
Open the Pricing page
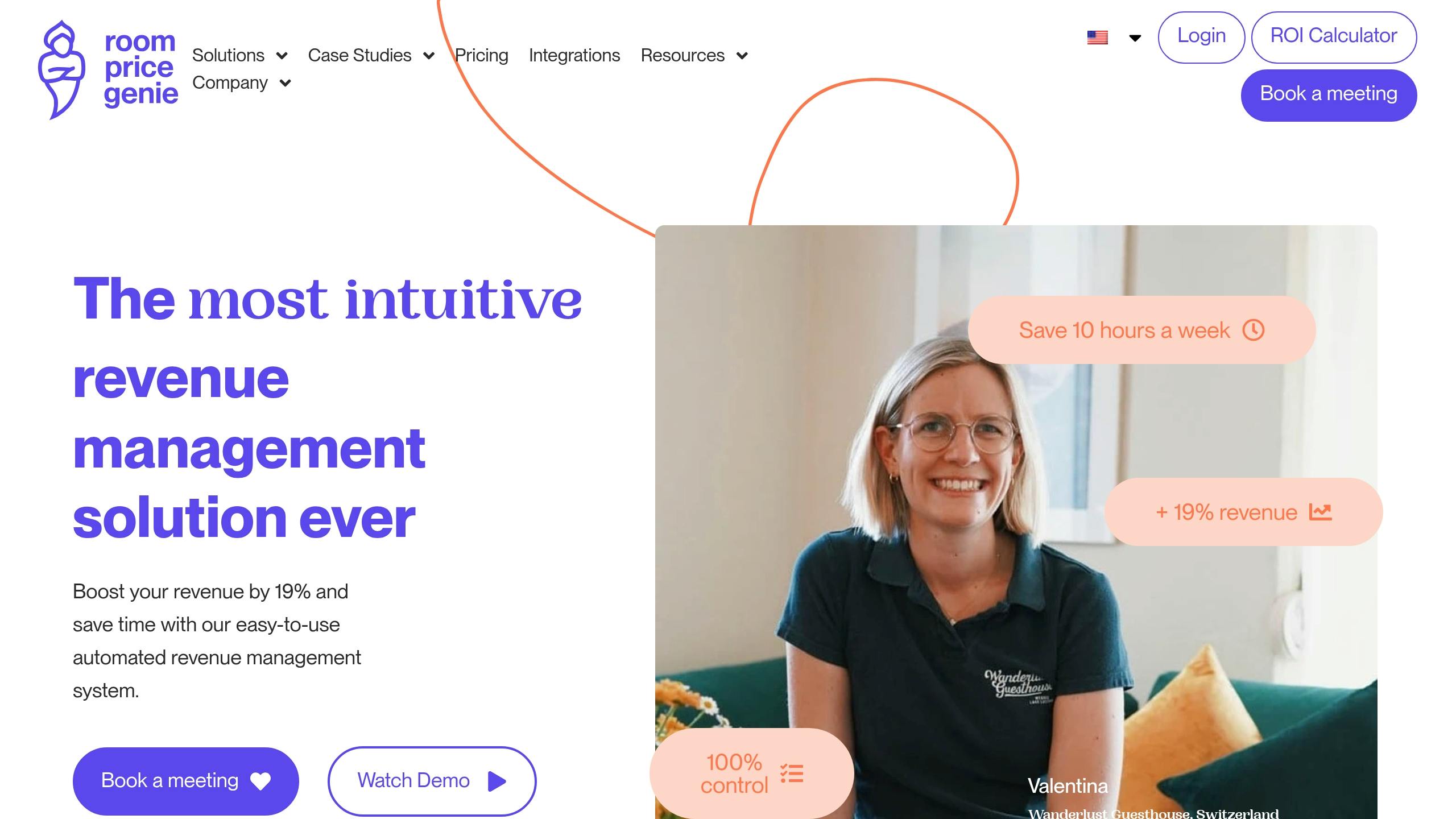tap(481, 55)
